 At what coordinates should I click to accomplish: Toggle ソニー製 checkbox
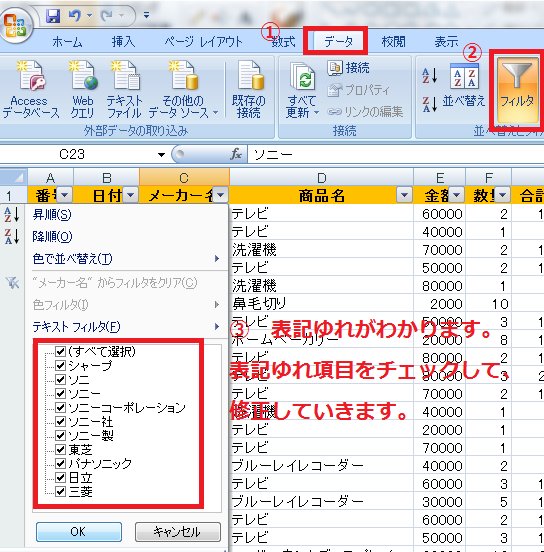[61, 435]
